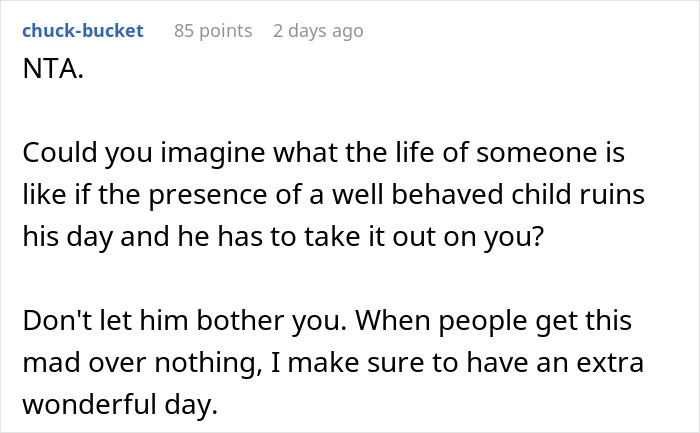Open the chuck-bucket user profile link
The width and height of the screenshot is (700, 433).
point(82,31)
